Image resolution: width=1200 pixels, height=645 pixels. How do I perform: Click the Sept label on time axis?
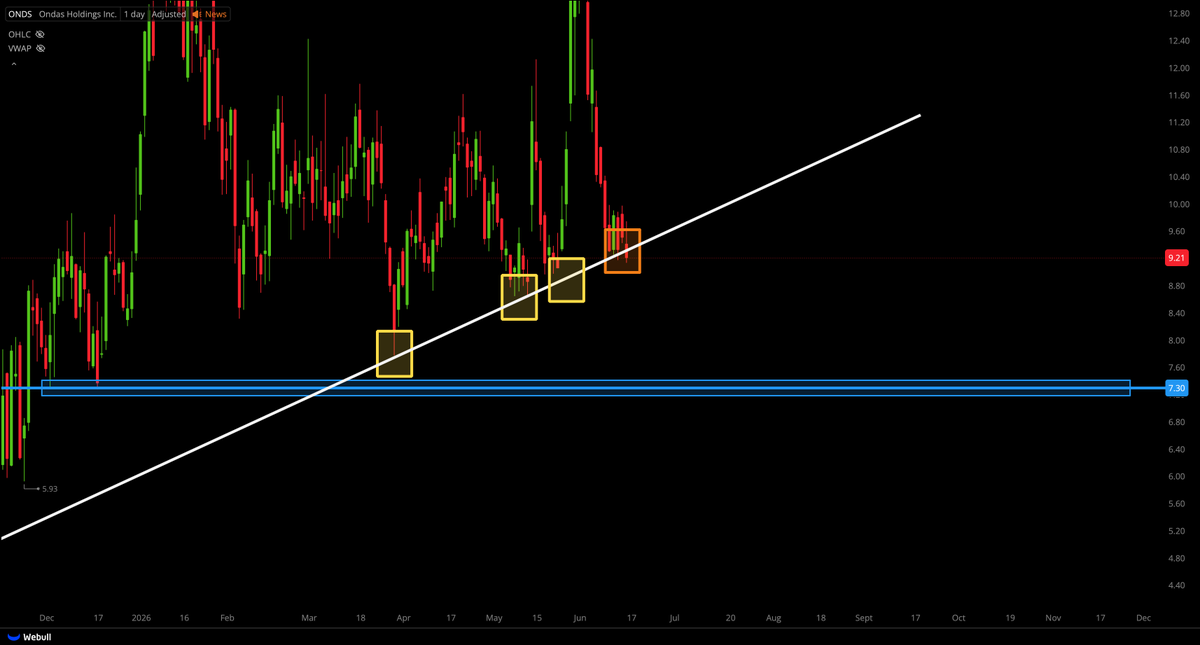[x=864, y=618]
